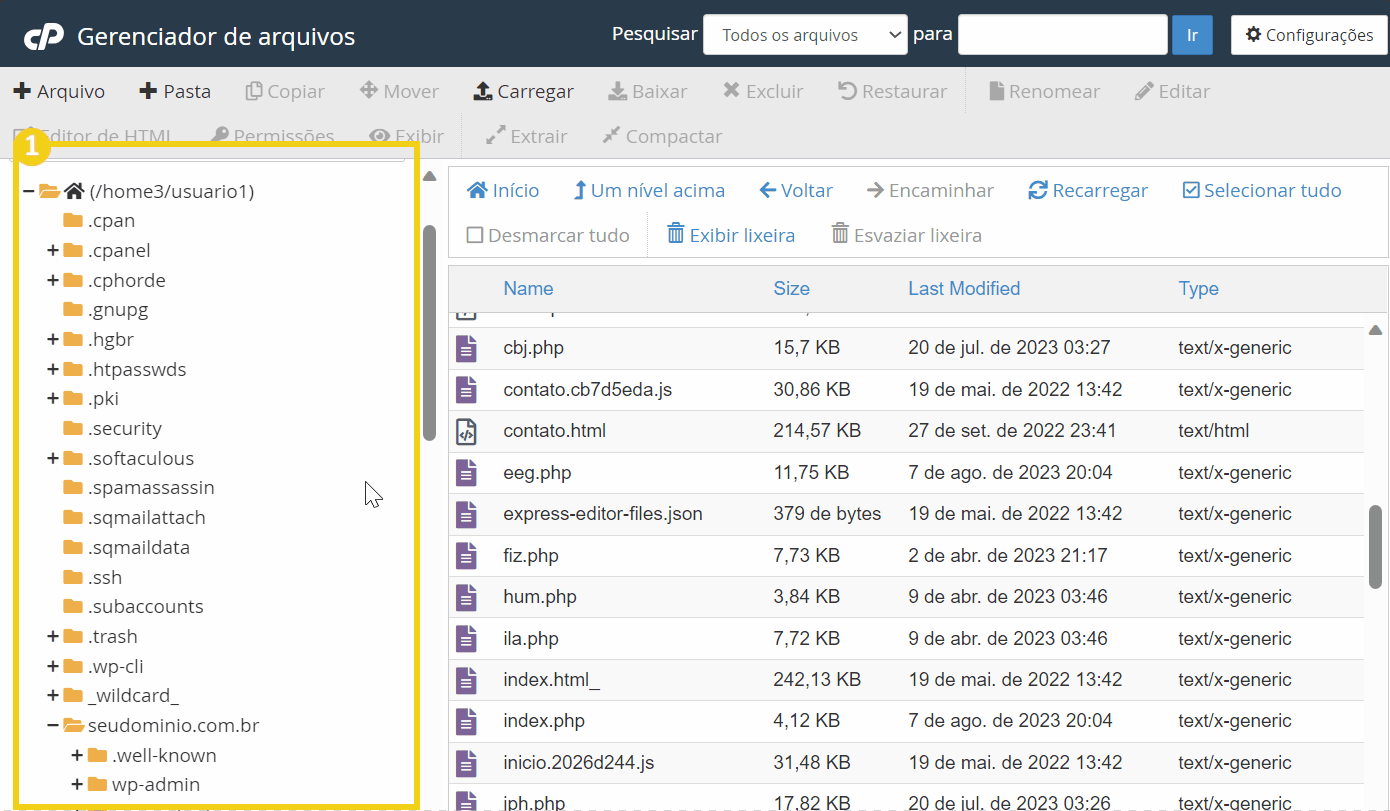Screen dimensions: 1390x811
Task: Click the Compactar toolbar button
Action: coord(662,136)
